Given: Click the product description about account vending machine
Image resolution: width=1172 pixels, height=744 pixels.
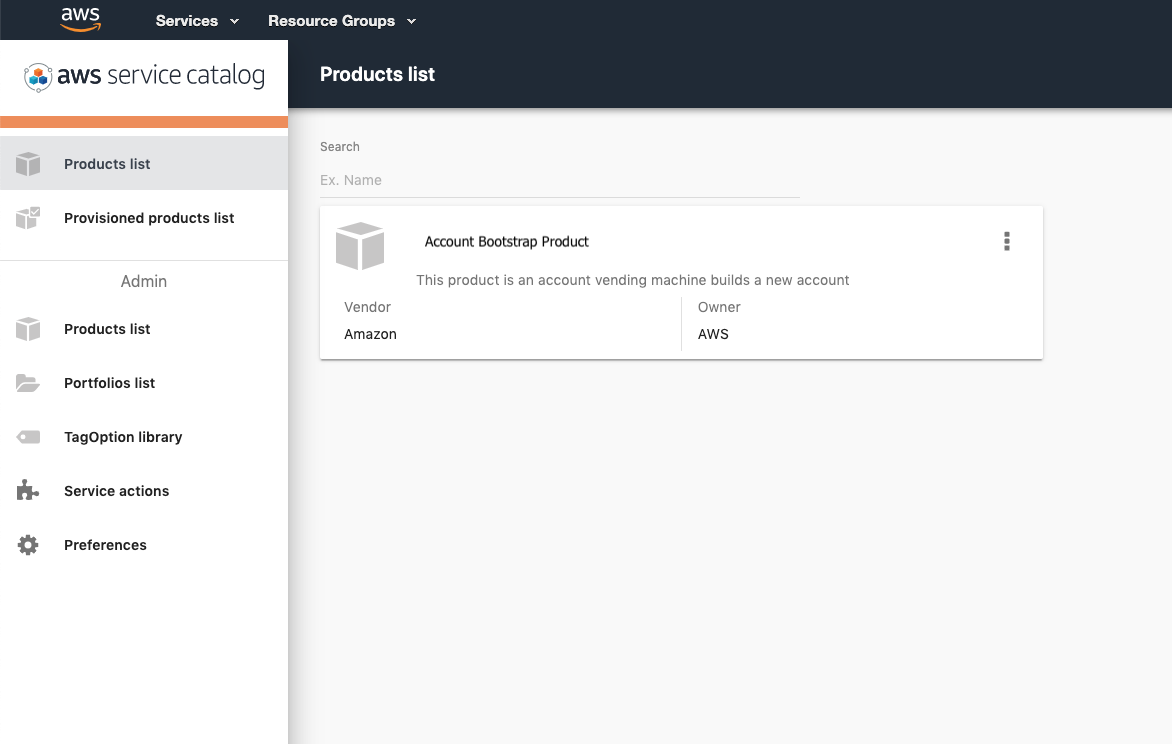Looking at the screenshot, I should [632, 280].
